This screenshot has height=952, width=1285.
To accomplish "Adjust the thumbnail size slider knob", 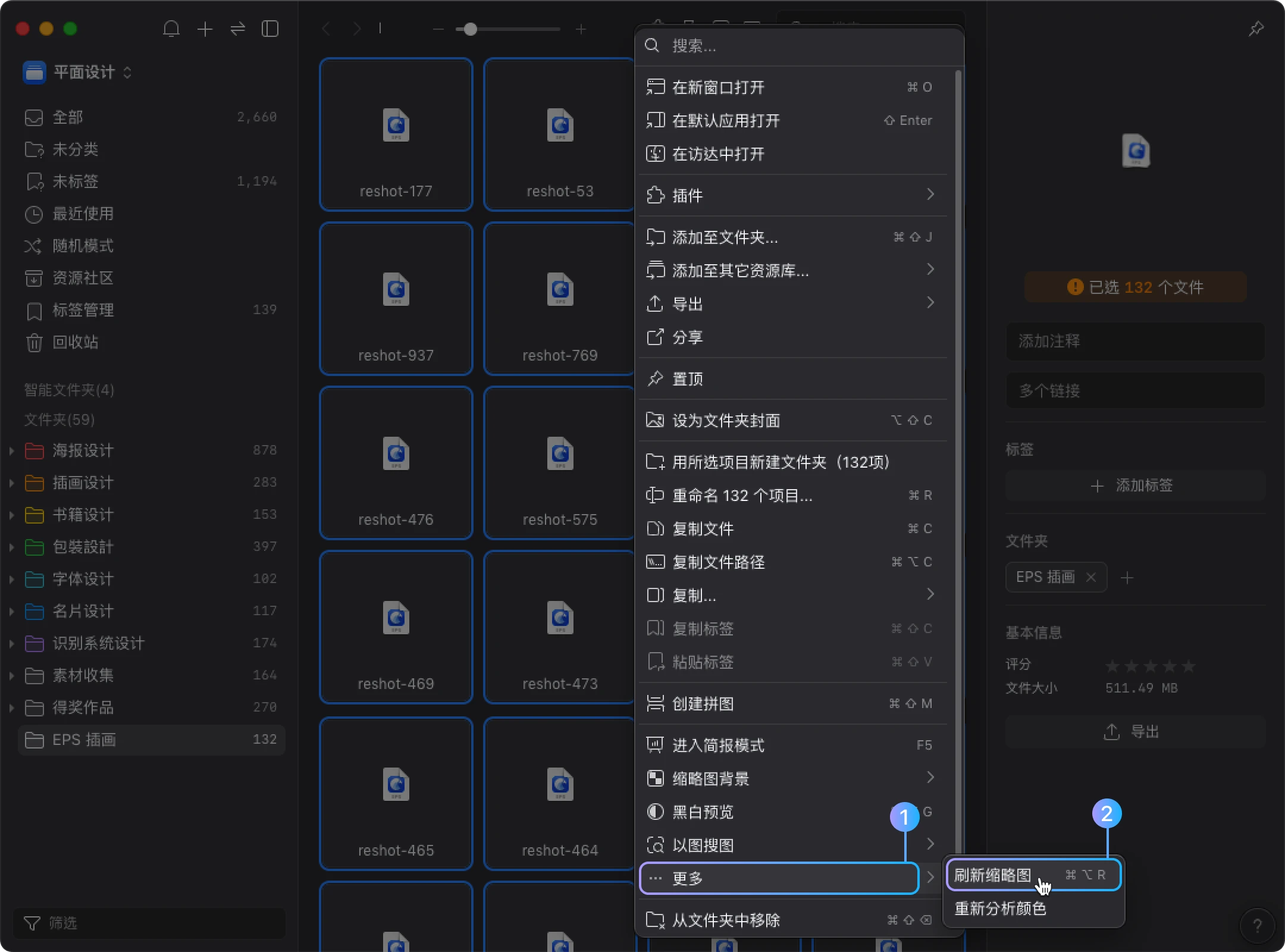I will coord(470,29).
